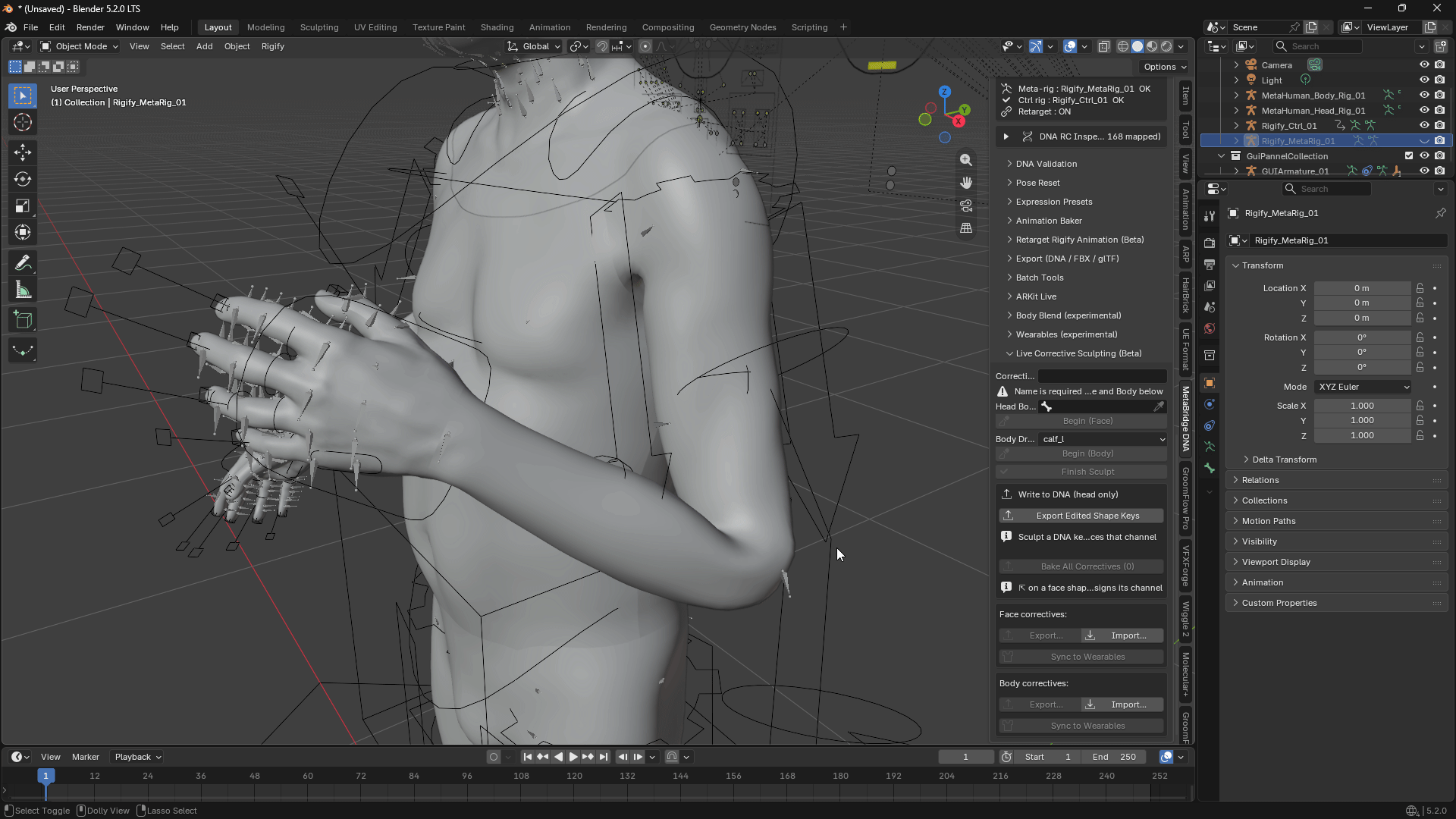Activate the Move tool
Image resolution: width=1456 pixels, height=819 pixels.
coord(23,152)
